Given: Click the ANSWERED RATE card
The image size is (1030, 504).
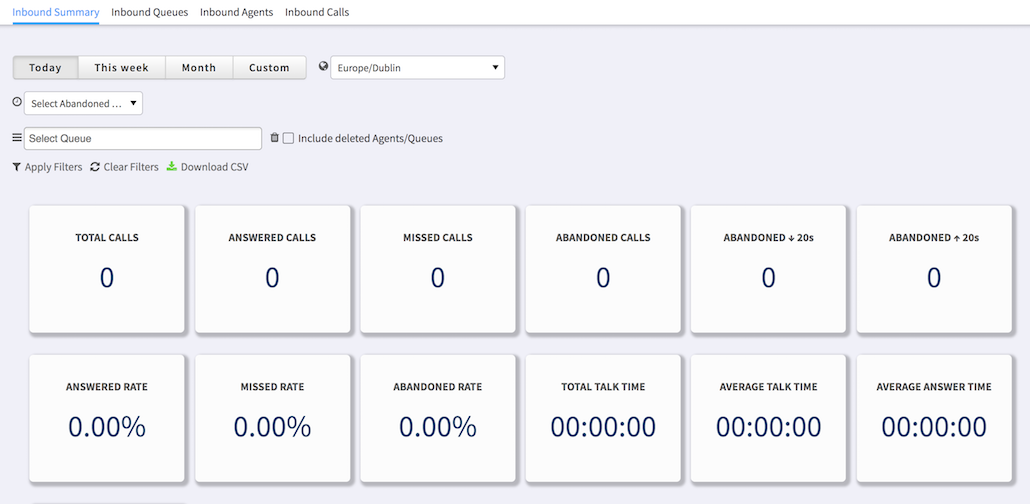Looking at the screenshot, I should click(x=107, y=419).
